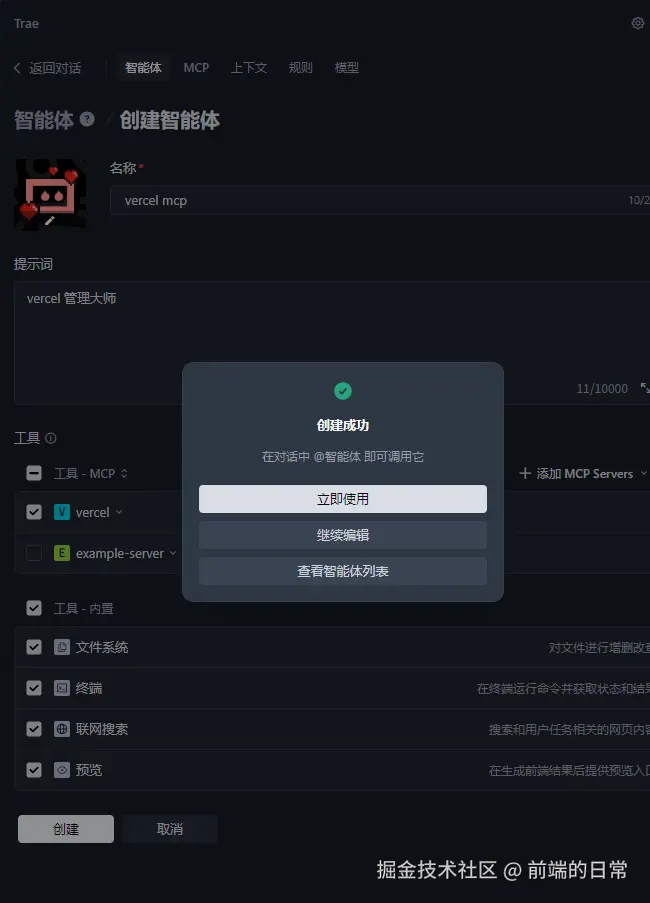The width and height of the screenshot is (650, 903).
Task: Click the 终端 terminal icon
Action: [x=62, y=688]
